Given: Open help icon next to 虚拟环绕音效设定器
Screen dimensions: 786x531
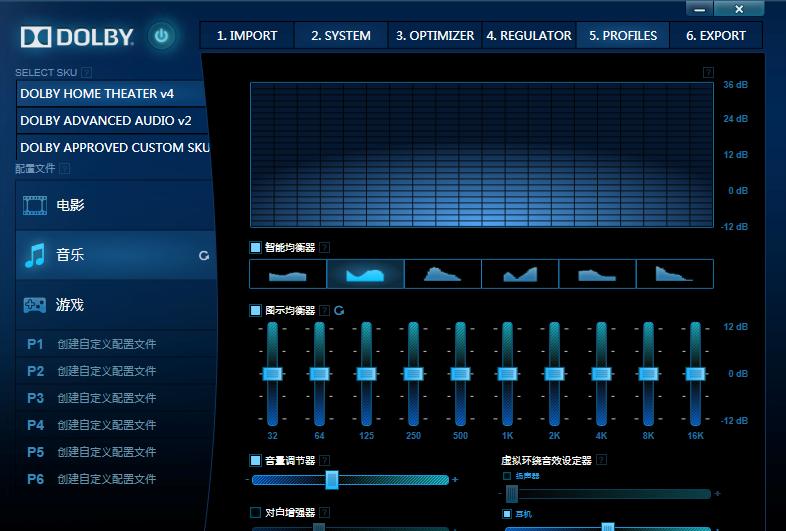Looking at the screenshot, I should click(x=602, y=460).
